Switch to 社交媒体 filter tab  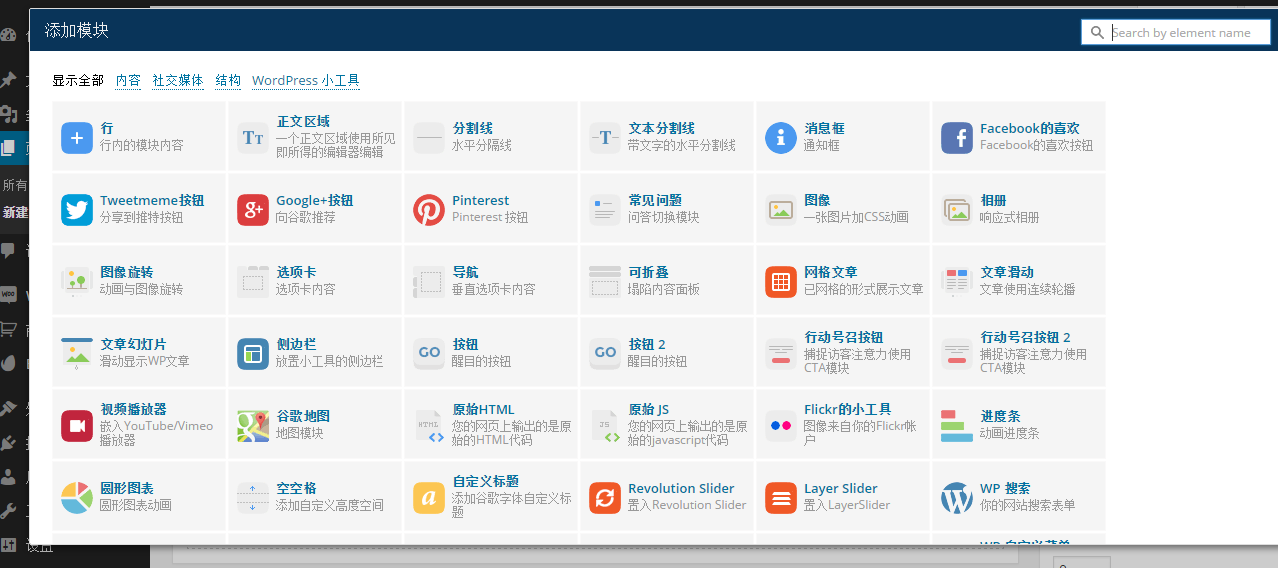tap(178, 81)
